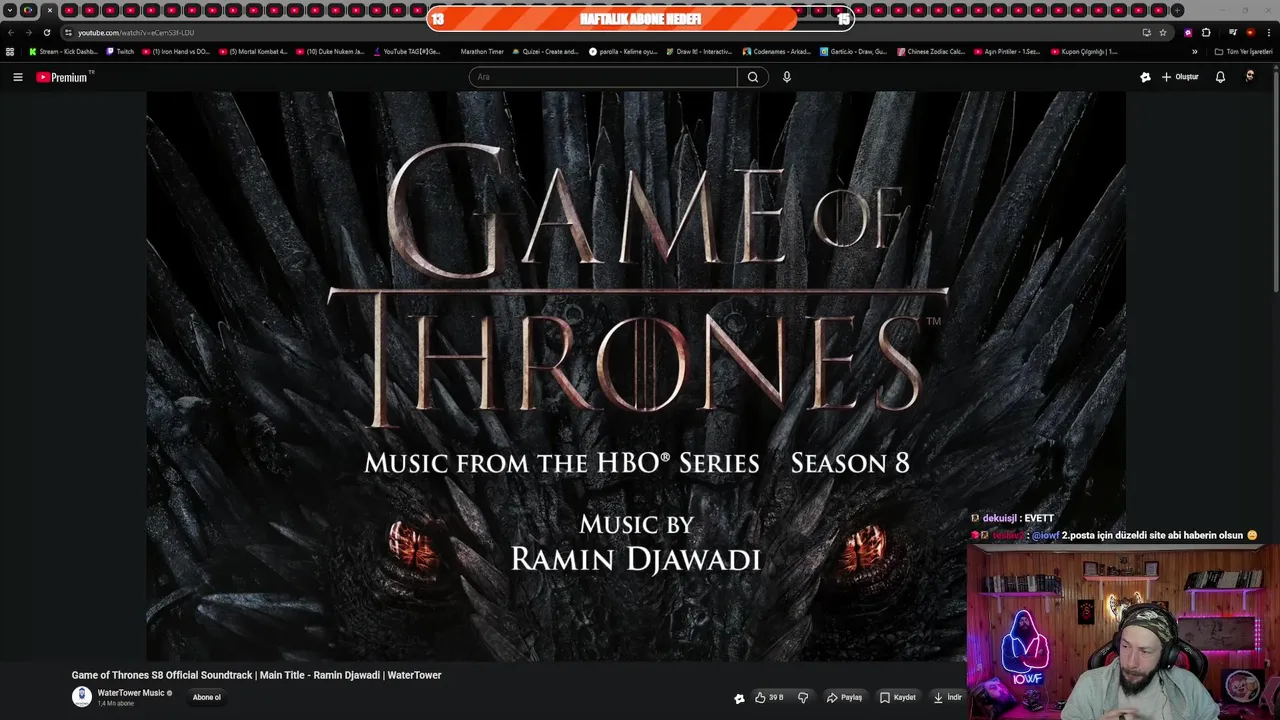Open Iron Hand vs DO... bookmark

[x=175, y=52]
